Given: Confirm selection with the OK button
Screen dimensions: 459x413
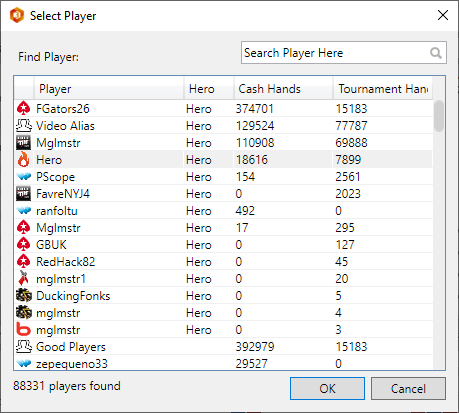Looking at the screenshot, I should point(327,388).
